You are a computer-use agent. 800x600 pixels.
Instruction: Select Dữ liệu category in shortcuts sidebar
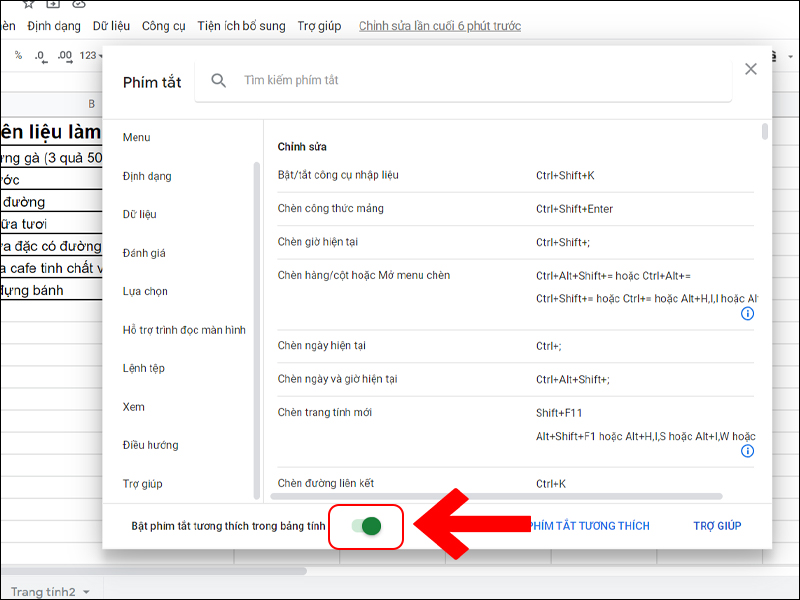tap(139, 214)
